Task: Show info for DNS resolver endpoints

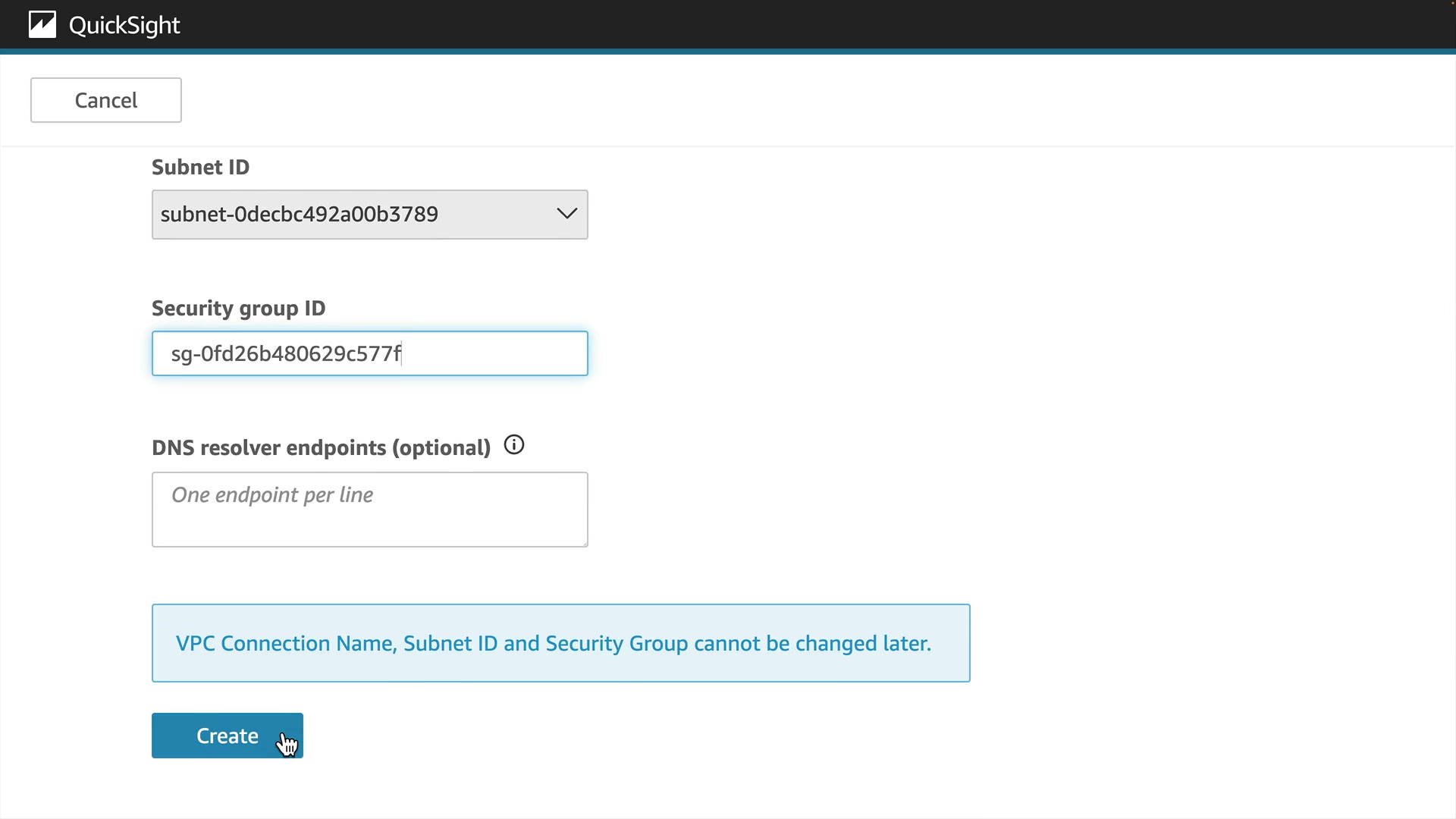Action: [x=514, y=445]
